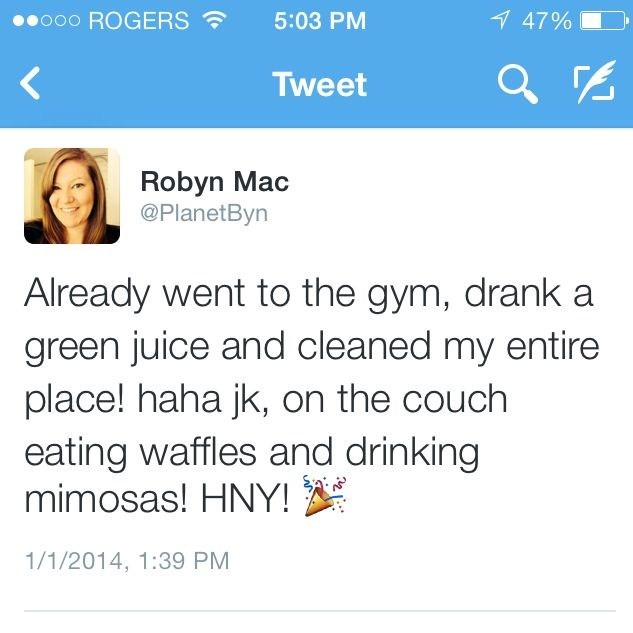Open search with the magnifying glass icon
633x633 pixels.
(518, 84)
